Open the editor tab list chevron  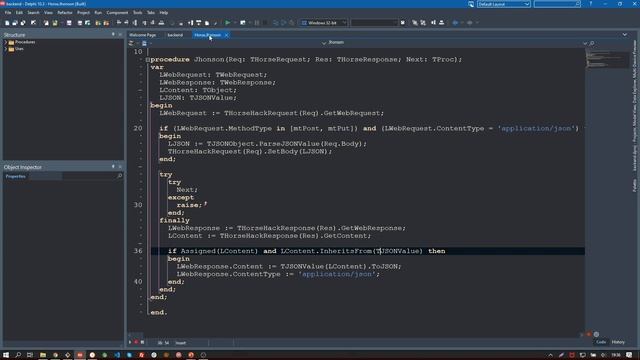pos(624,35)
